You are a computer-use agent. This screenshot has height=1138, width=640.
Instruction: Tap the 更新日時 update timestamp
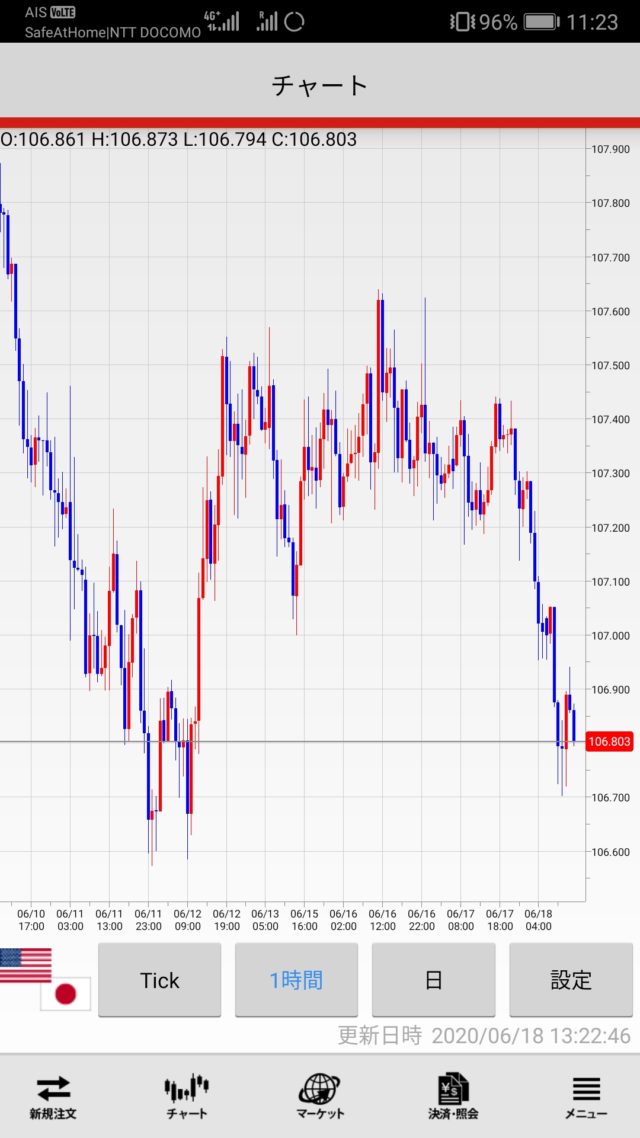484,1036
